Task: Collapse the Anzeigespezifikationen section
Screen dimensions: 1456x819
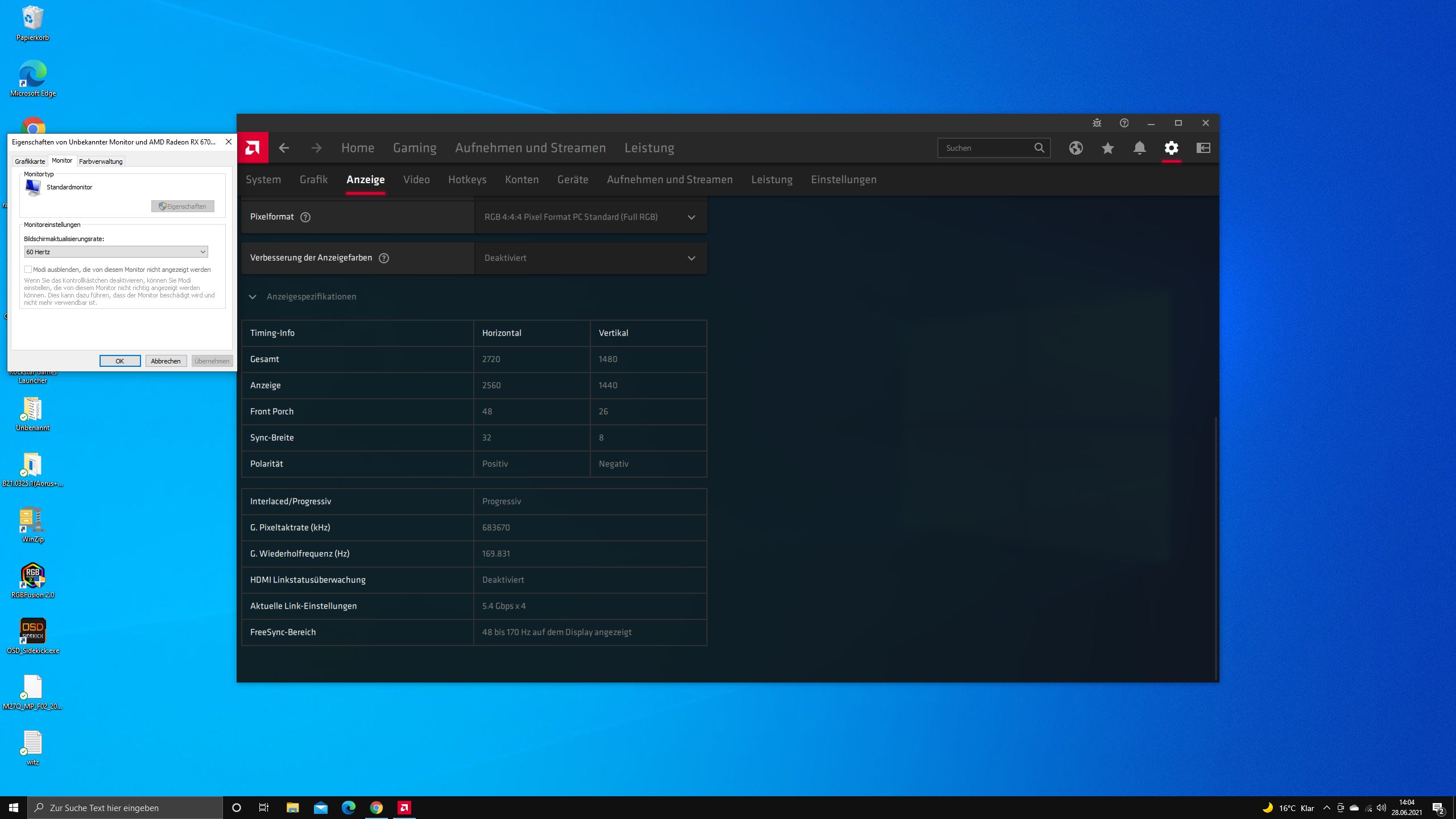Action: click(x=253, y=296)
